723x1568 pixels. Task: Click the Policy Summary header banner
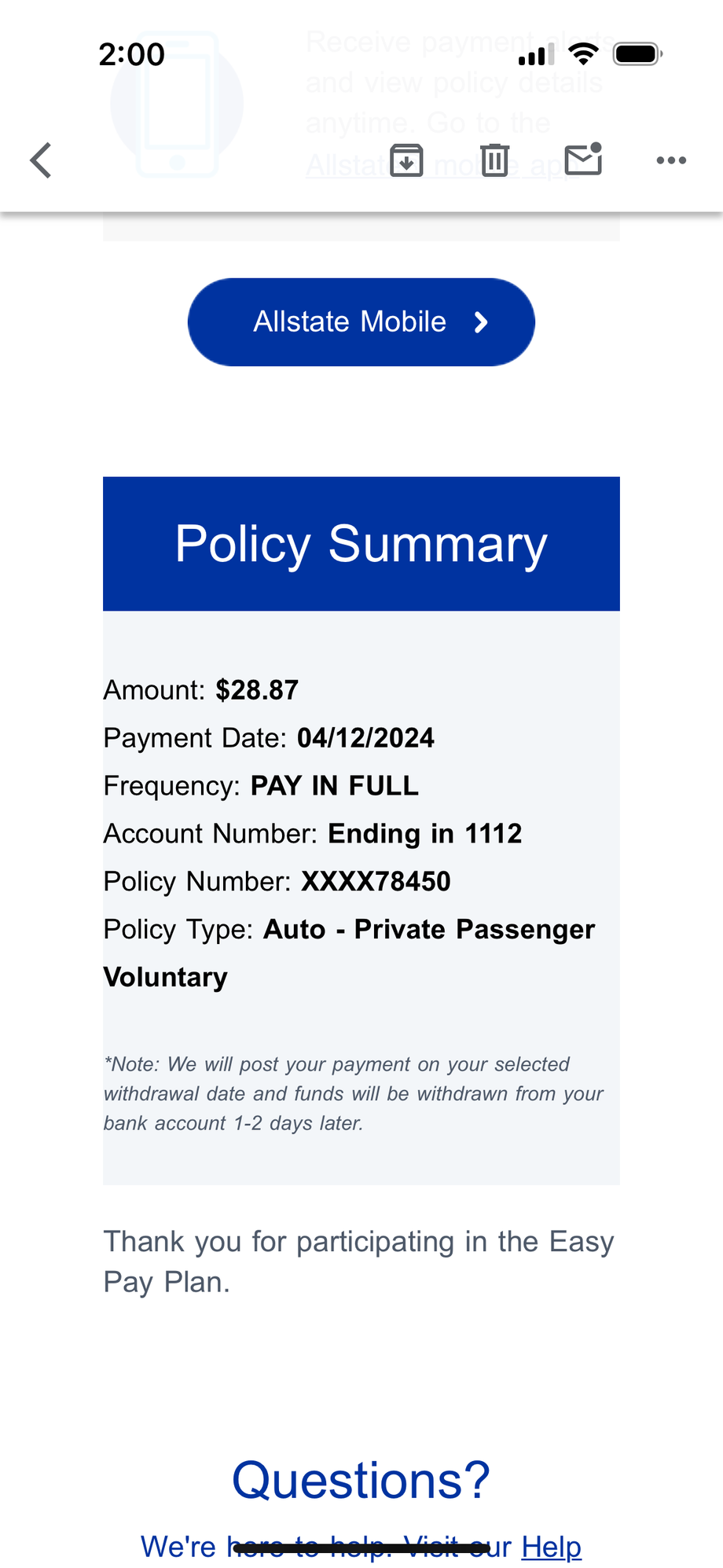[361, 544]
